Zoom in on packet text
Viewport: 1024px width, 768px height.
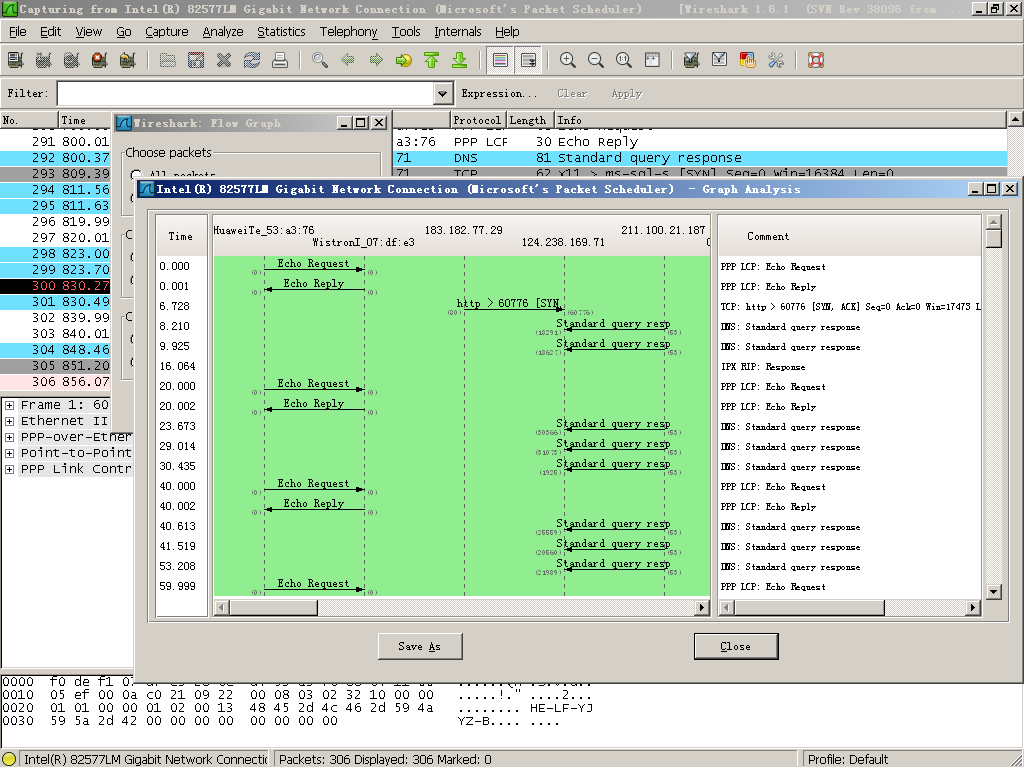[x=568, y=60]
